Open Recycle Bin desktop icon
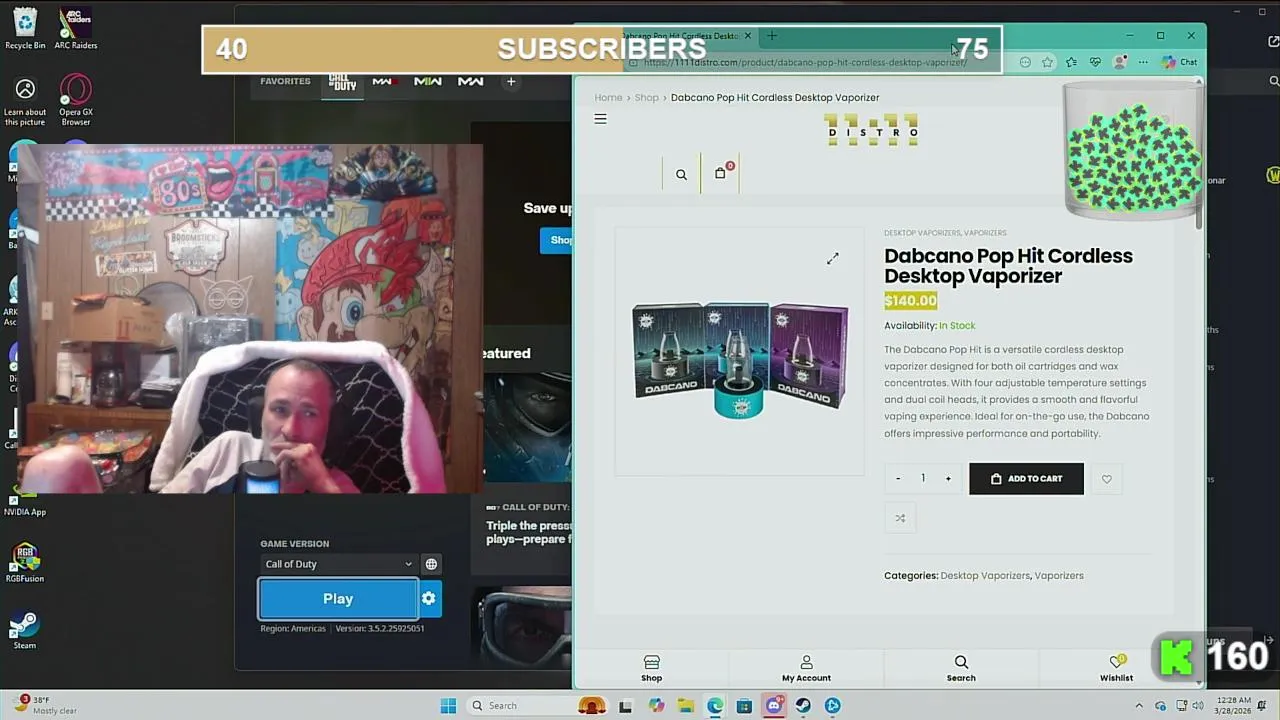1280x720 pixels. pos(25,28)
